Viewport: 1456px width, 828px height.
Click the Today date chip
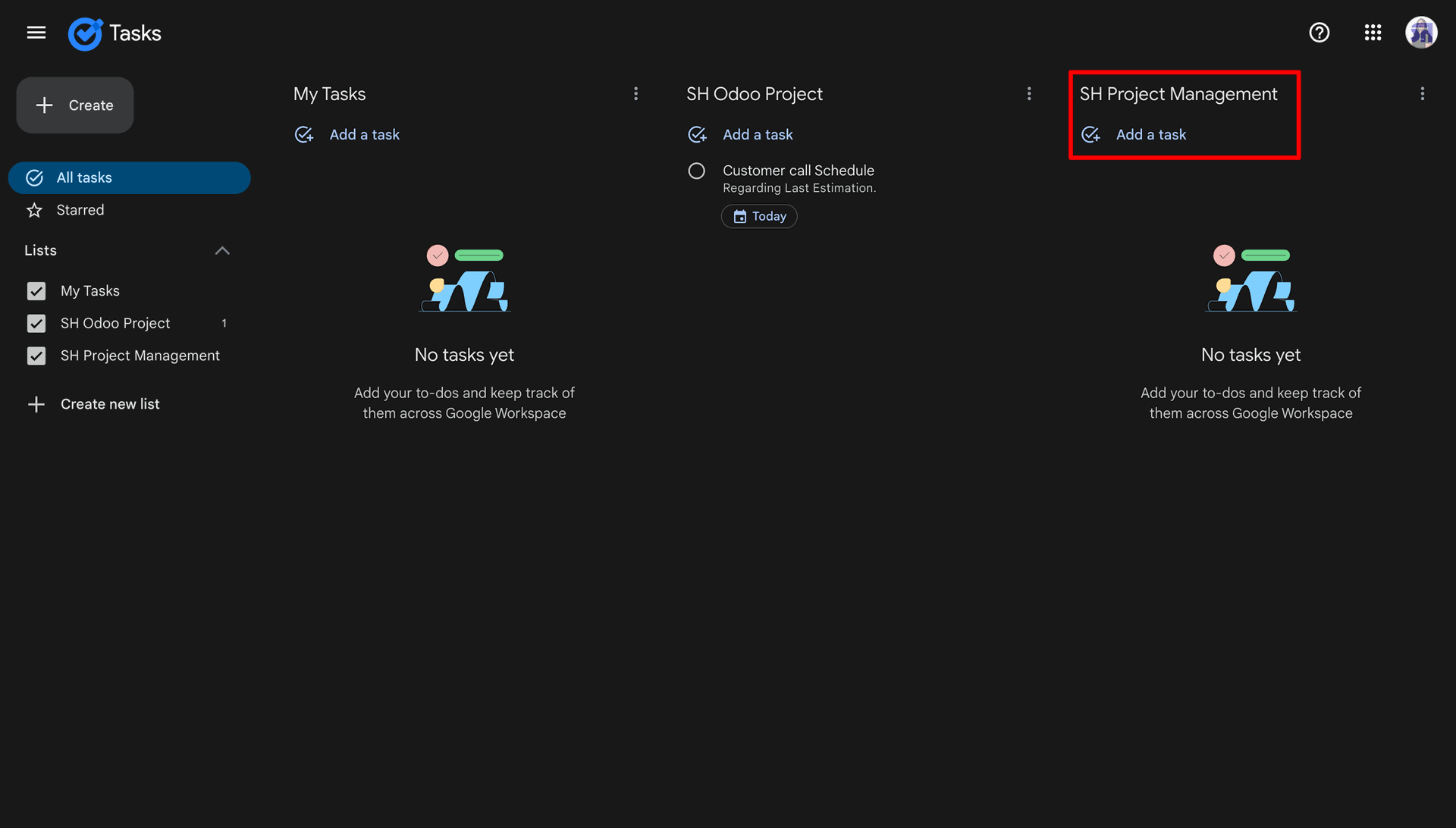759,217
